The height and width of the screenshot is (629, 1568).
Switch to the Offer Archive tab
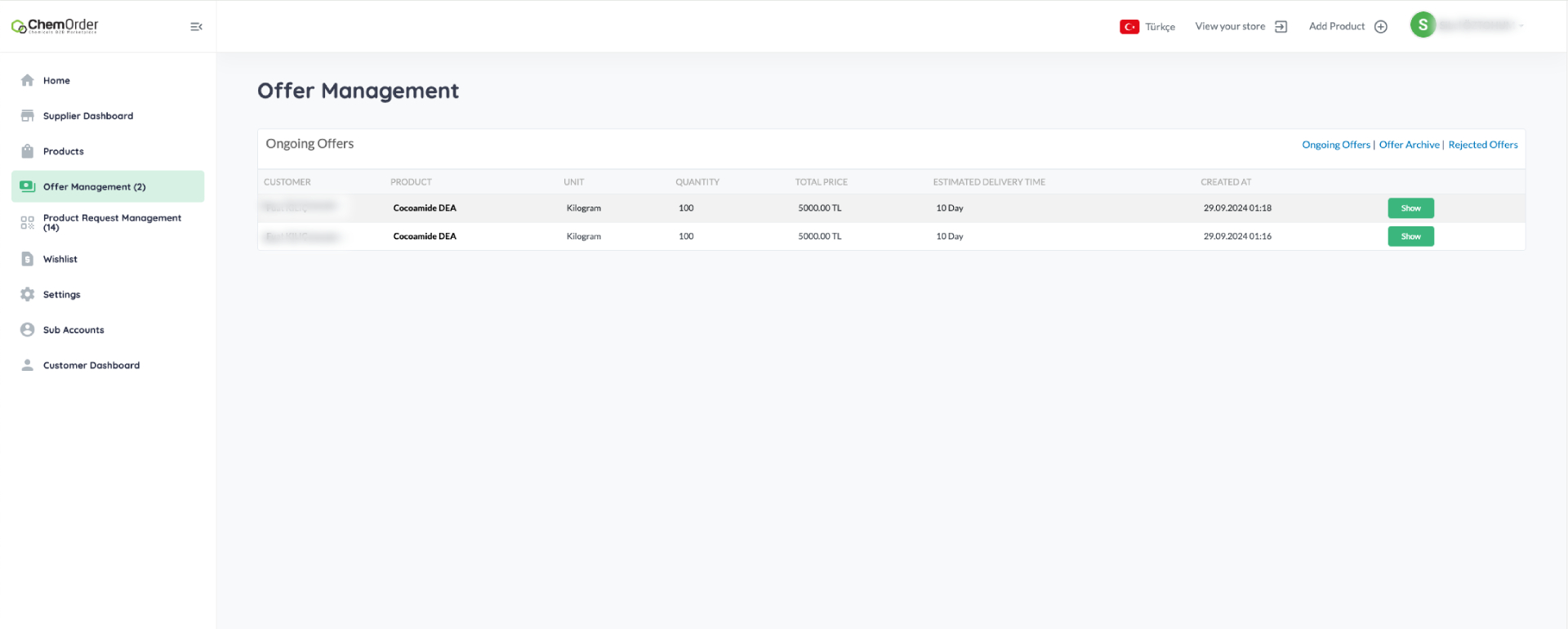click(1409, 145)
